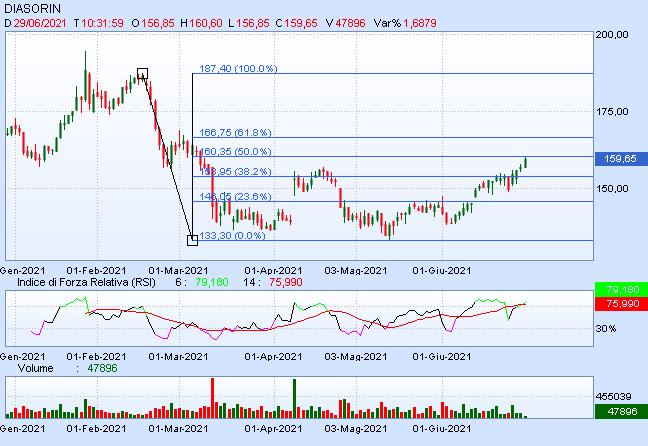Grab the lower Fibonacci anchor square handle

click(x=193, y=240)
